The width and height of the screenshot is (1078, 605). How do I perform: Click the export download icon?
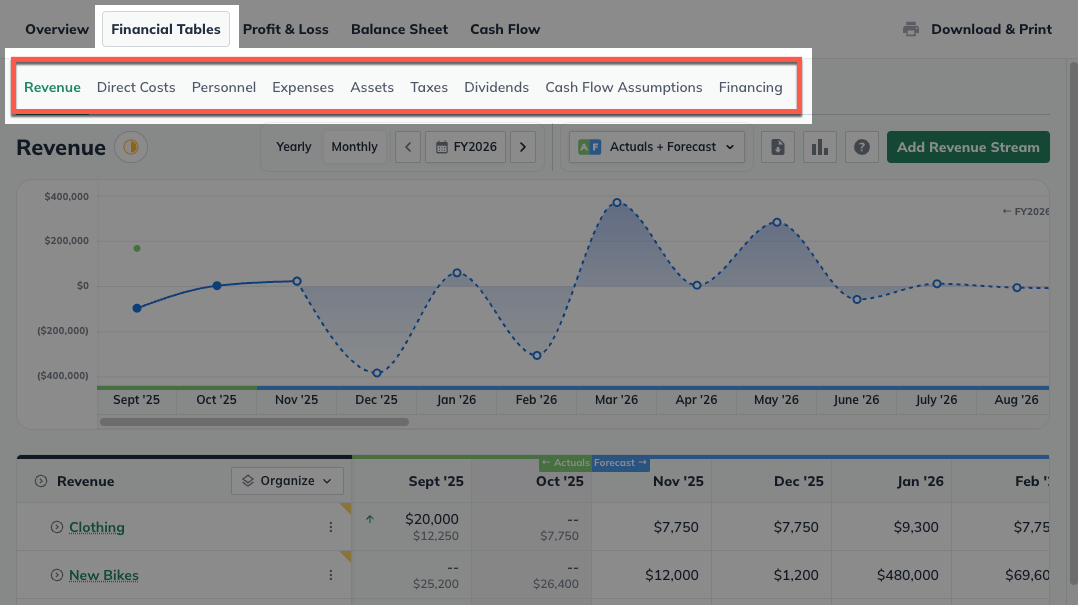click(x=777, y=147)
